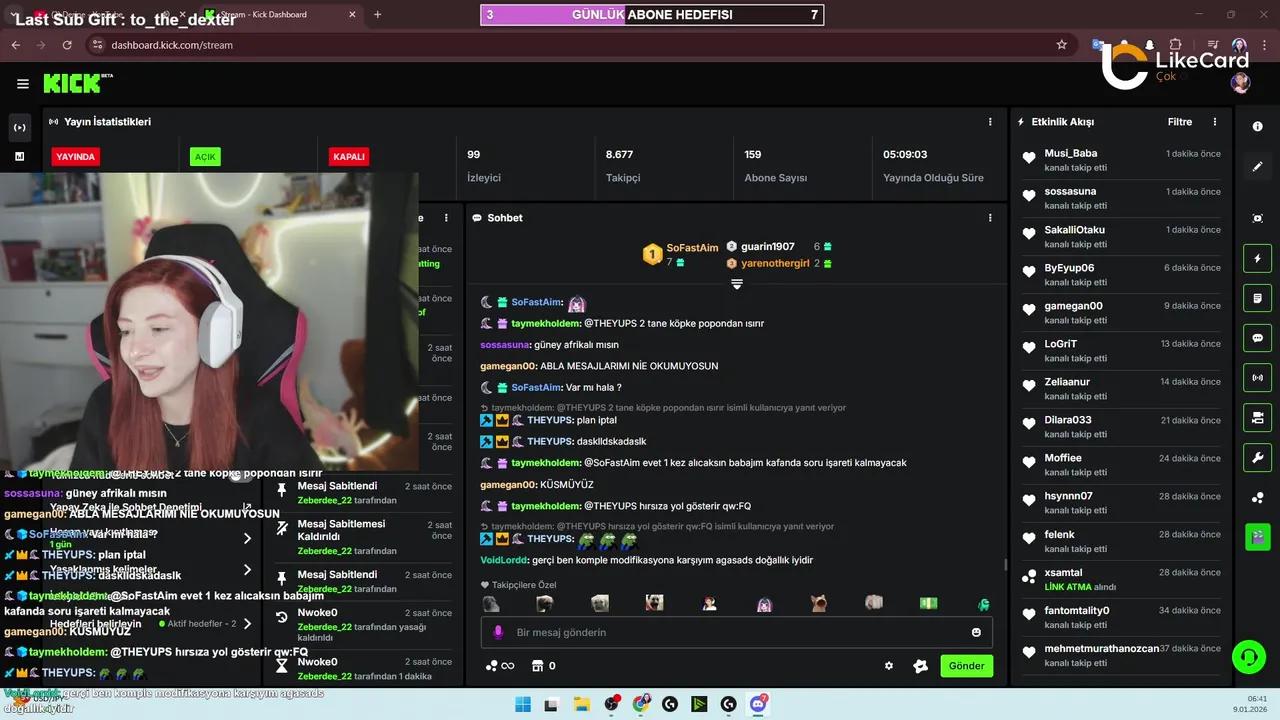The height and width of the screenshot is (720, 1280).
Task: Bookmark this page with the star icon
Action: click(1061, 45)
